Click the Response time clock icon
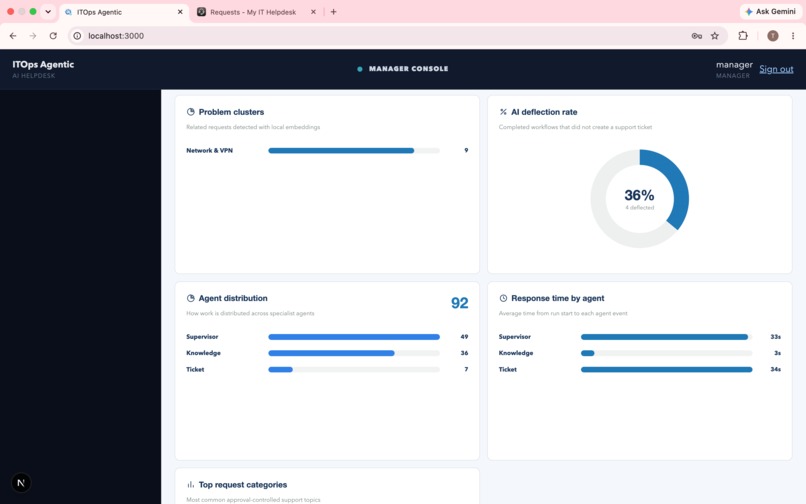 503,298
